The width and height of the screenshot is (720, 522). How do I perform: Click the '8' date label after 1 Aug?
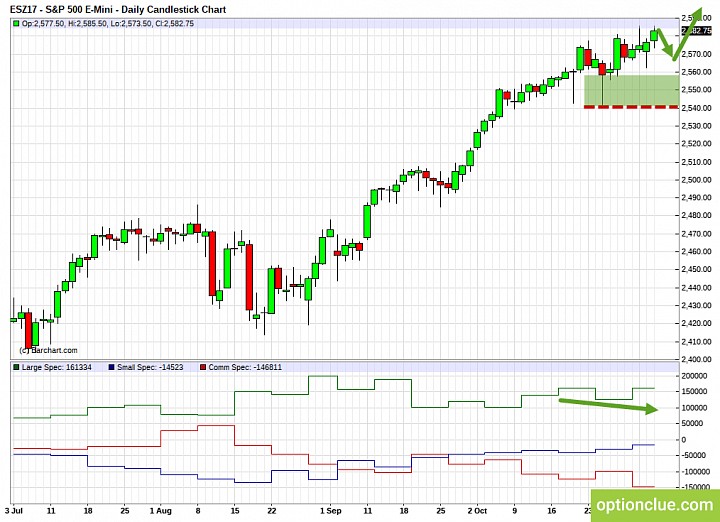[x=198, y=511]
